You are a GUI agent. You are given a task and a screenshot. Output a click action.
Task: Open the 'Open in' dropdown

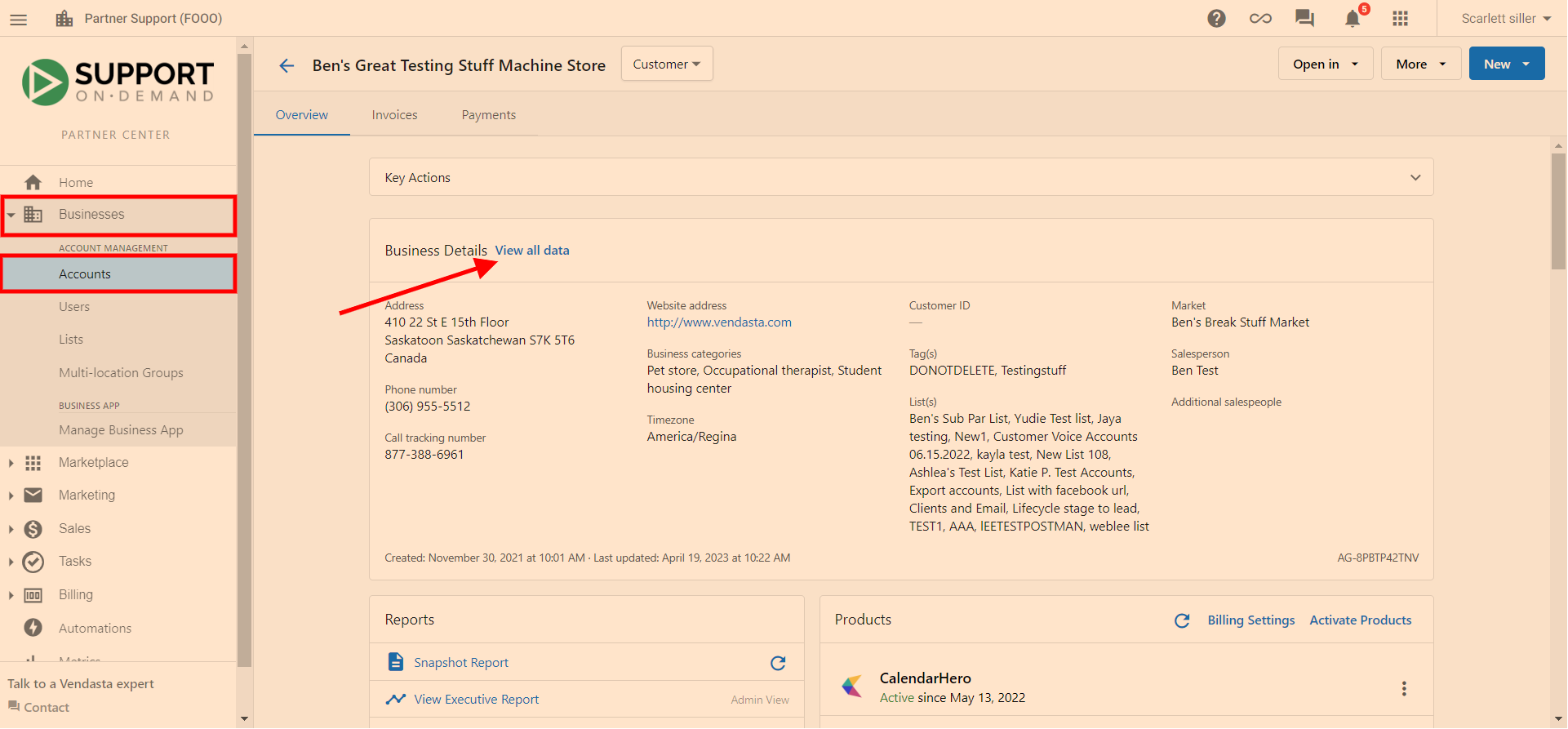coord(1326,64)
